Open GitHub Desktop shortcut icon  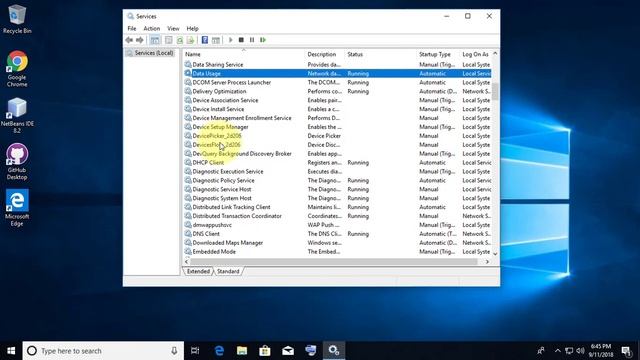(x=17, y=162)
